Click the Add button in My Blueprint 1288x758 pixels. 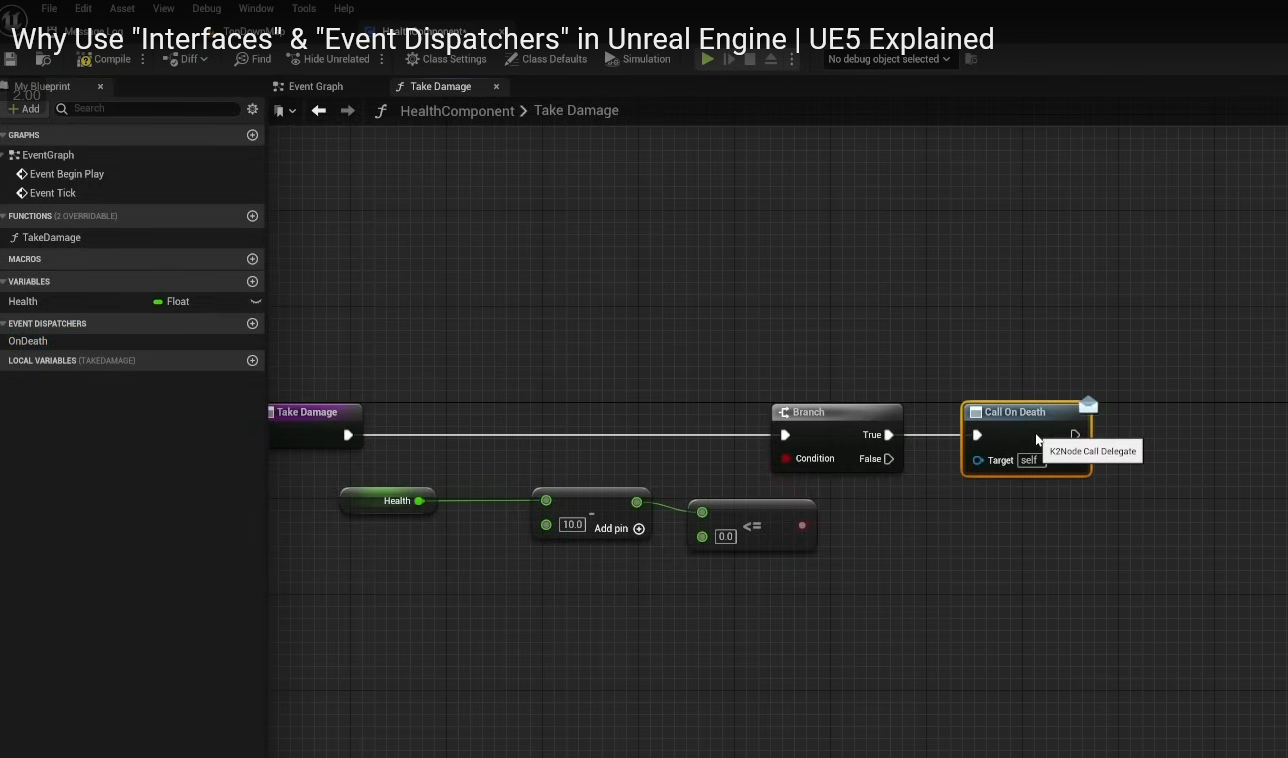click(24, 109)
